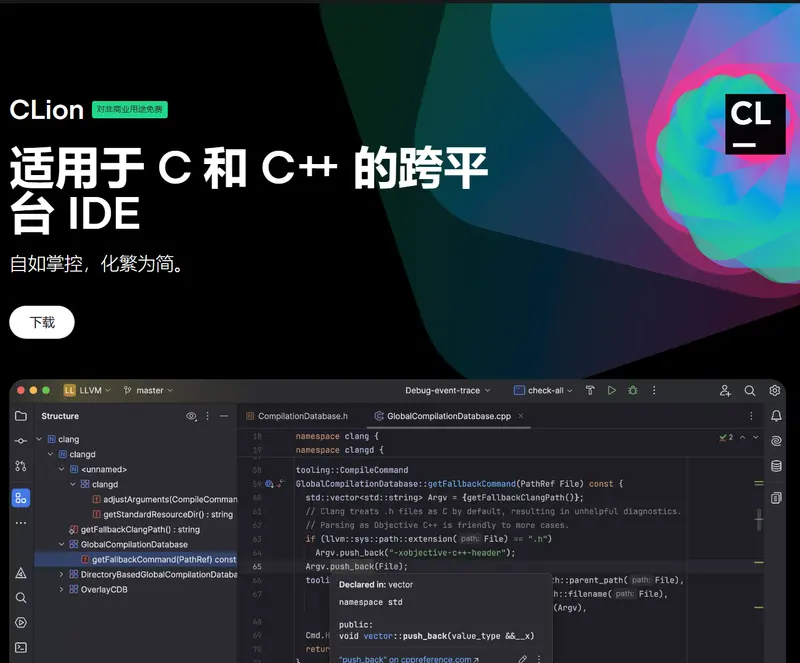Click the inspections checkmark 2 widget
800x663 pixels.
coord(726,437)
